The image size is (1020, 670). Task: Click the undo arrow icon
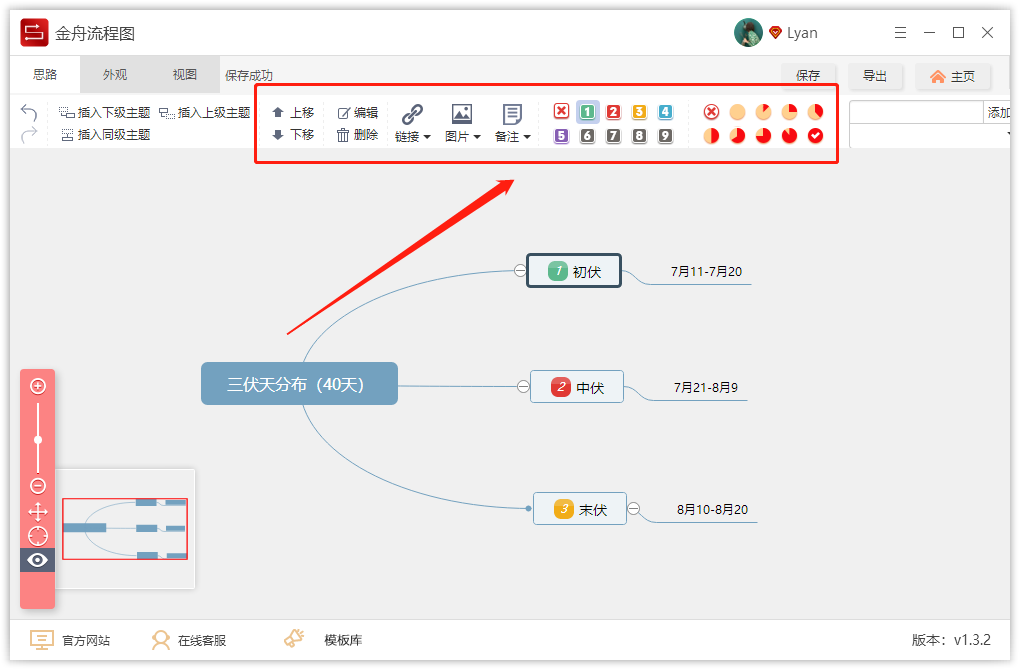pyautogui.click(x=29, y=113)
